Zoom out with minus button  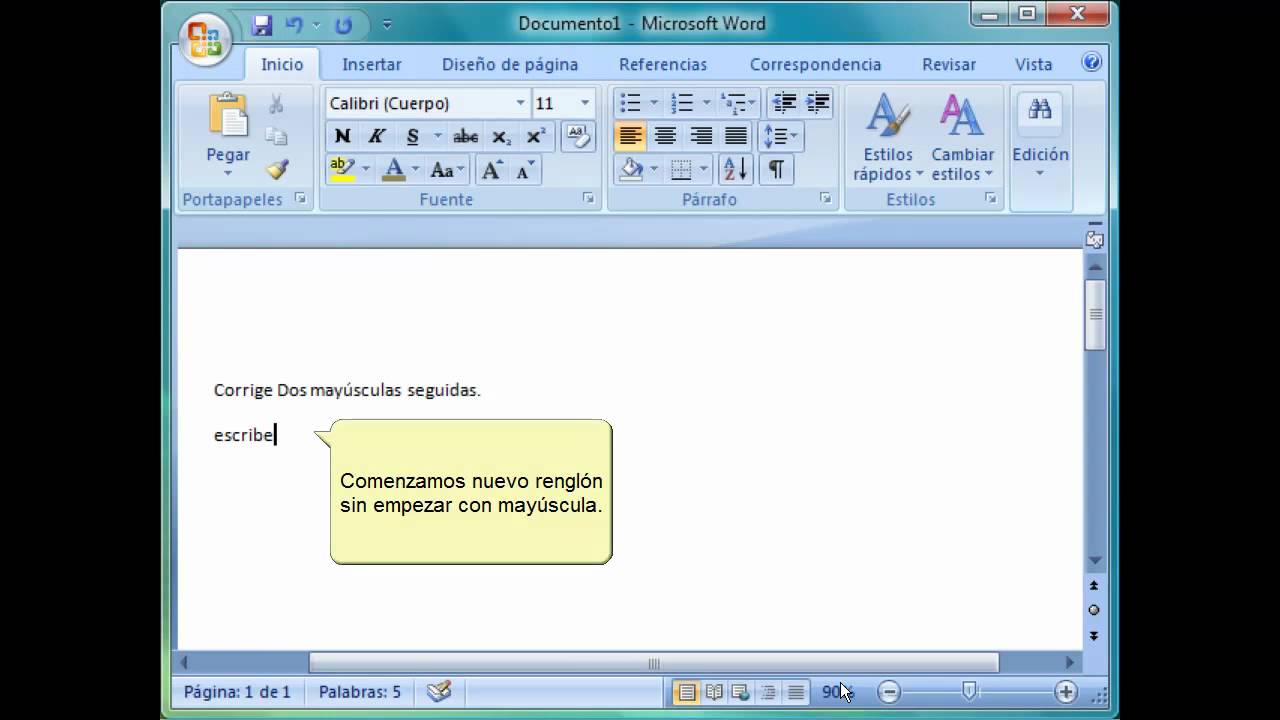[x=889, y=691]
